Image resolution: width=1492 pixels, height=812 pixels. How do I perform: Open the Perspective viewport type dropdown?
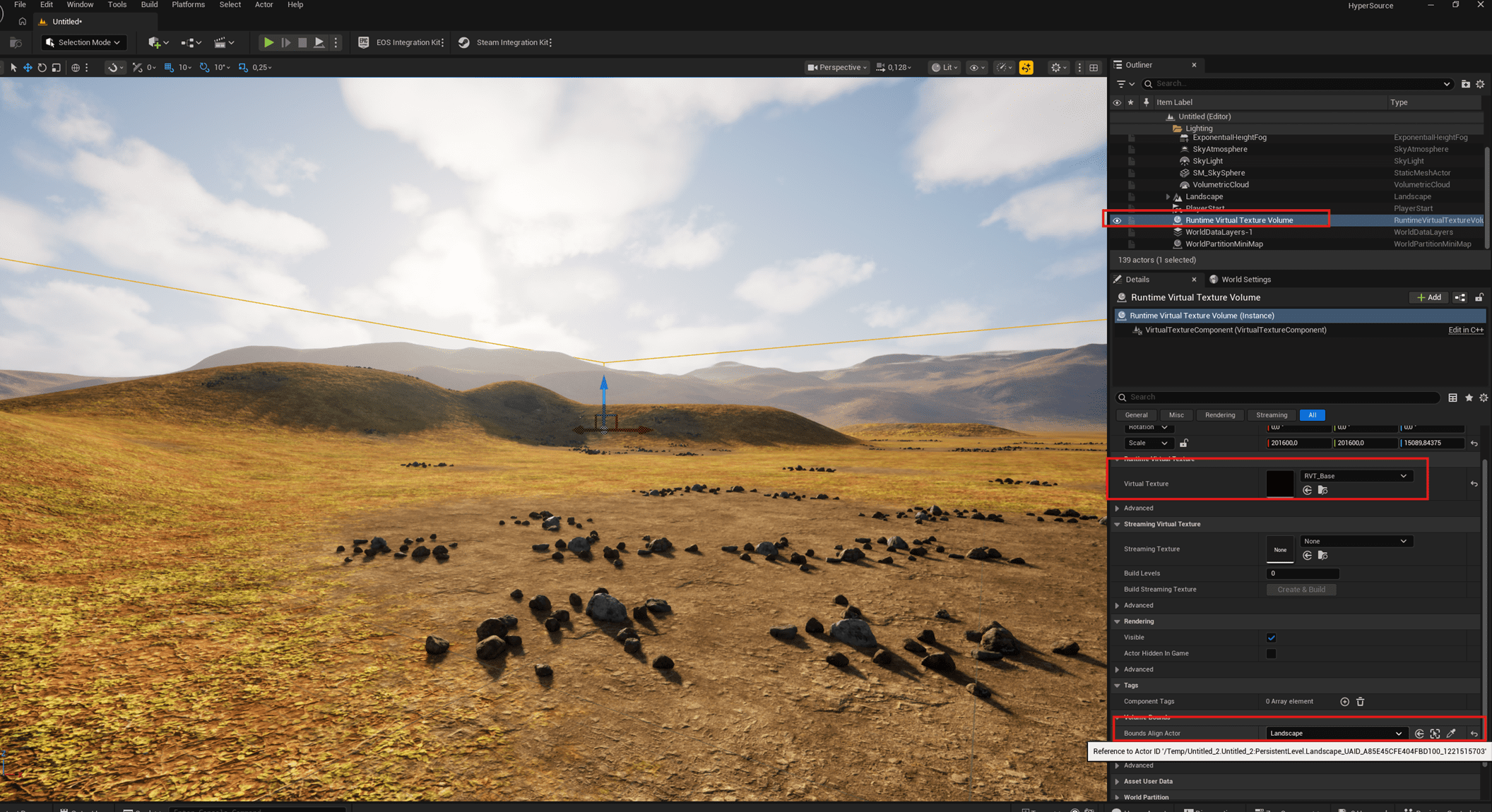[837, 67]
